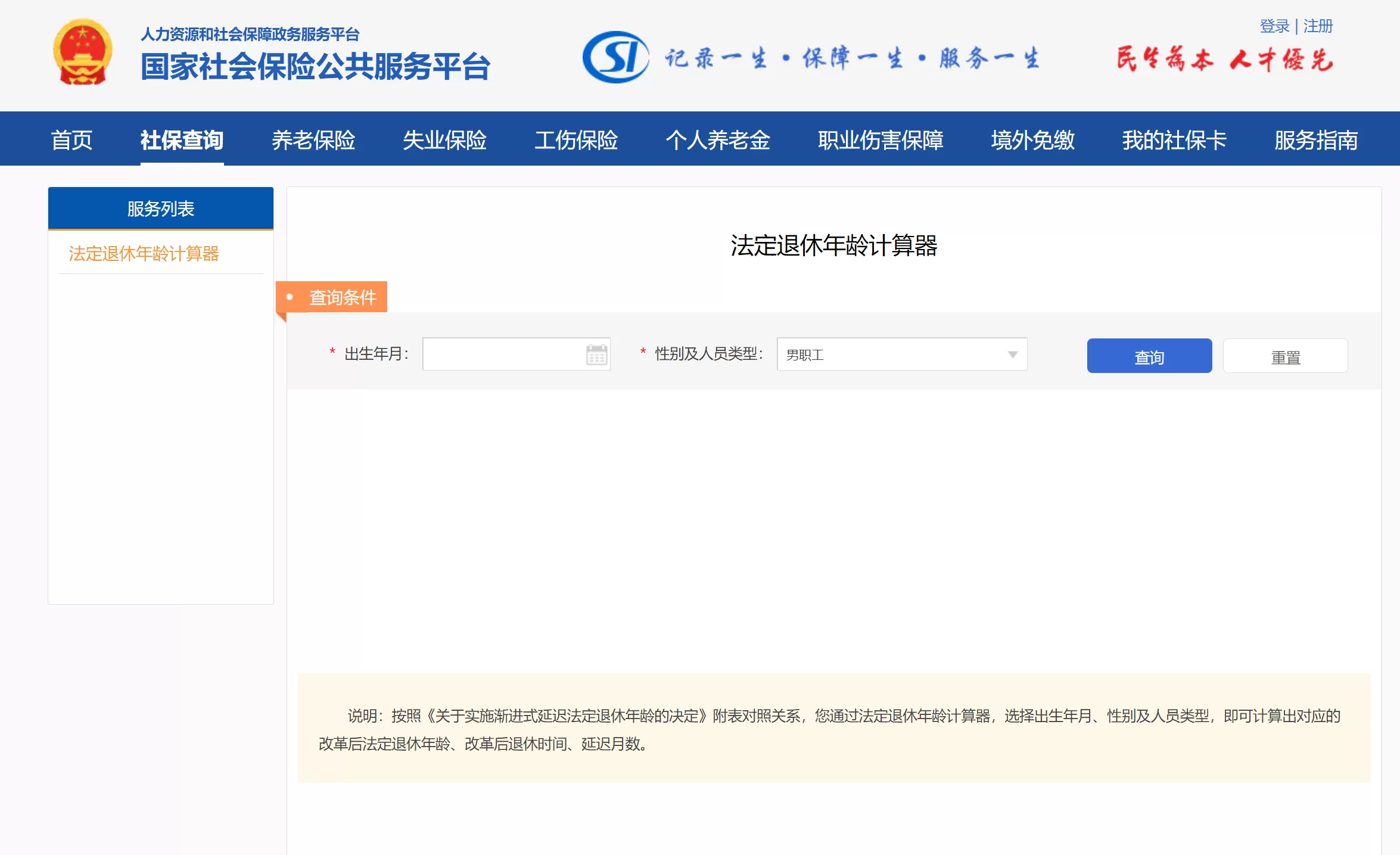Viewport: 1400px width, 855px height.
Task: Open the 失业保险 section
Action: (x=444, y=141)
